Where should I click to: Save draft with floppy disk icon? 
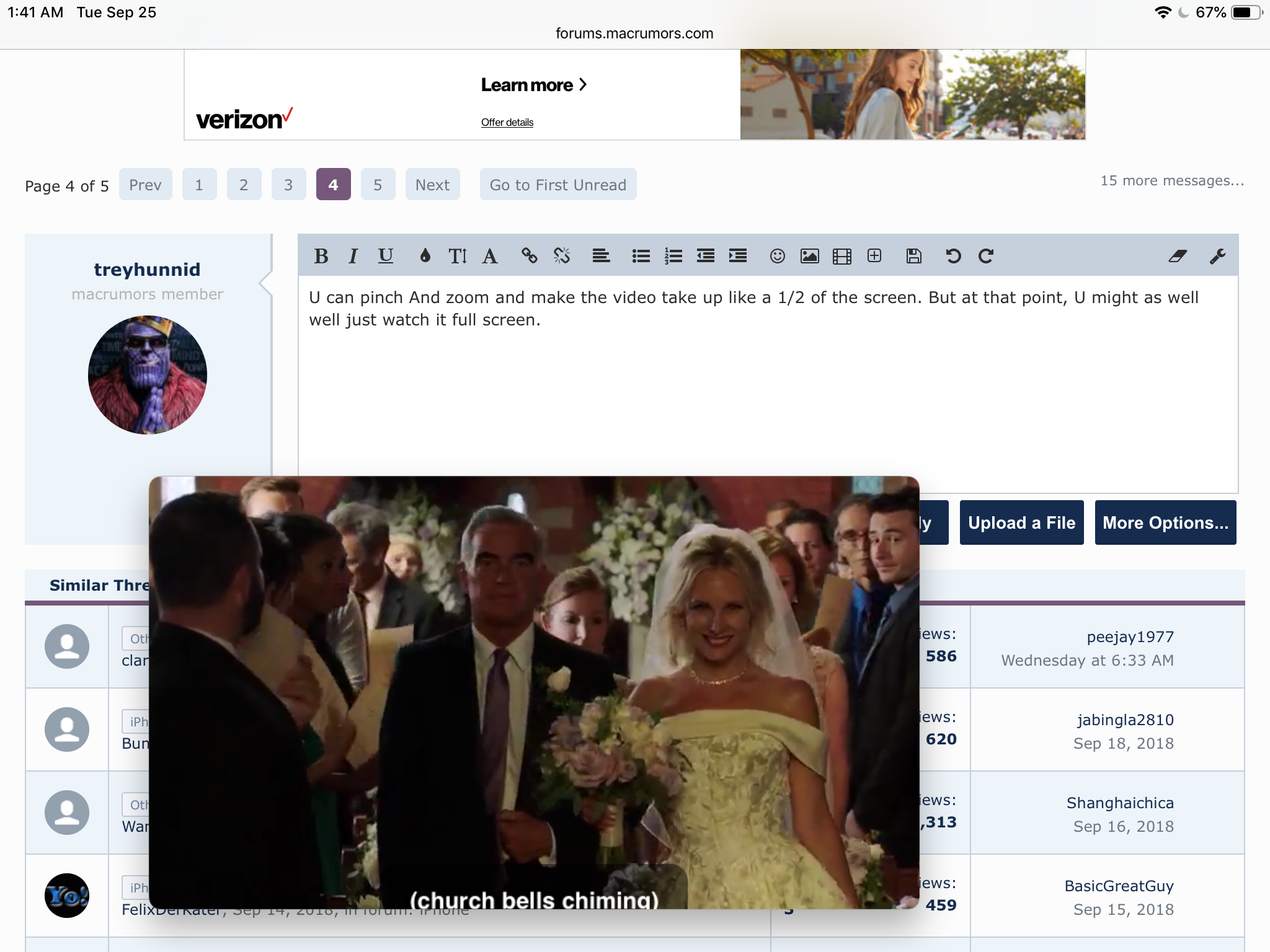914,256
